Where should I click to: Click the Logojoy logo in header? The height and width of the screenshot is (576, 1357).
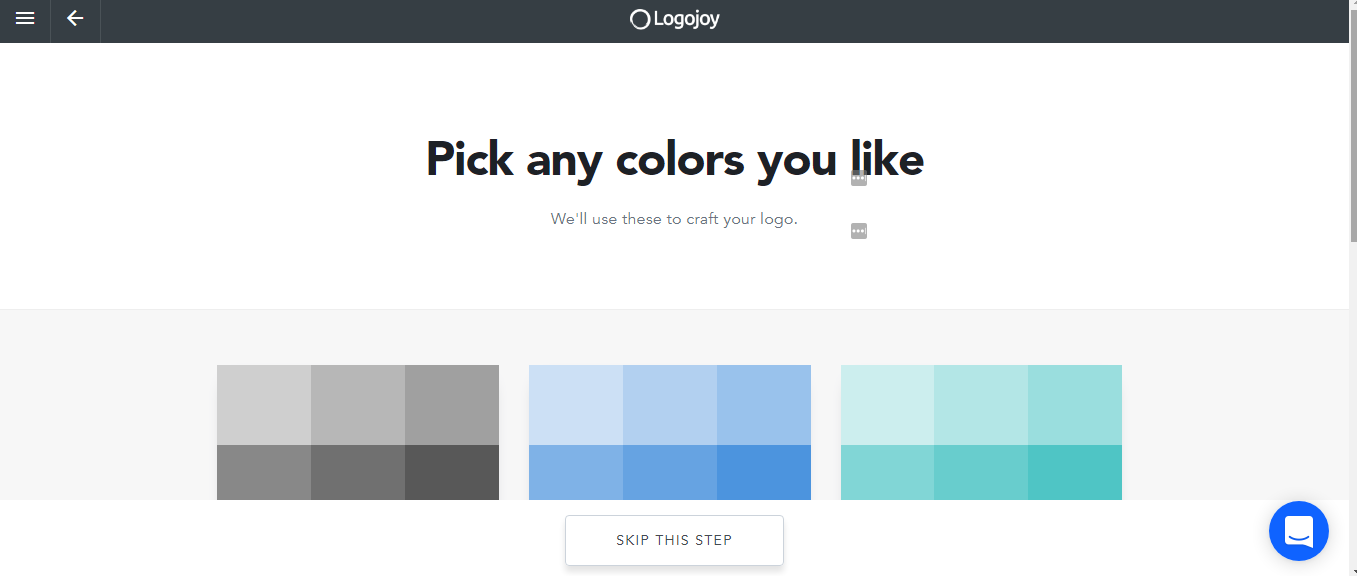[x=675, y=18]
